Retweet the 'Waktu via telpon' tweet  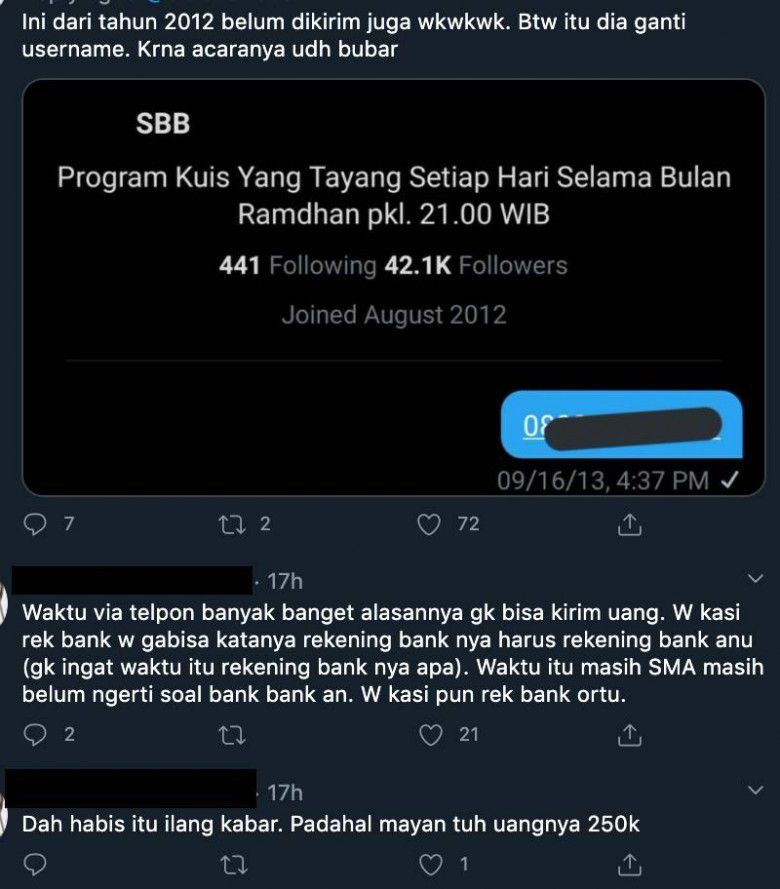pos(232,735)
